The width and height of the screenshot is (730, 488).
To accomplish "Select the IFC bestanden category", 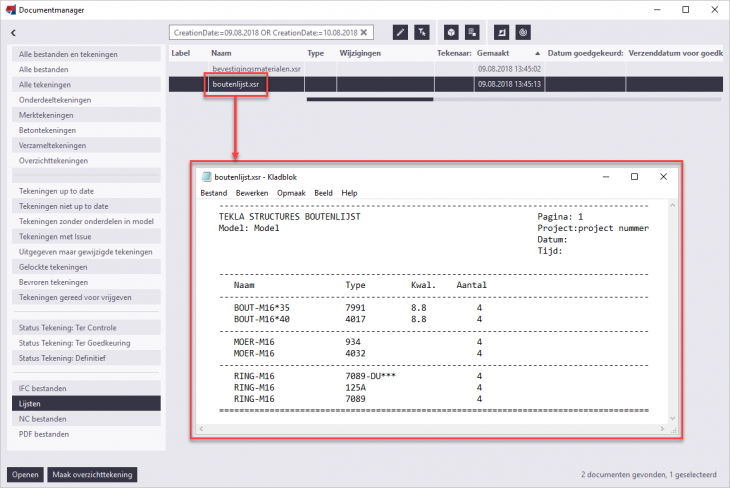I will click(x=43, y=387).
